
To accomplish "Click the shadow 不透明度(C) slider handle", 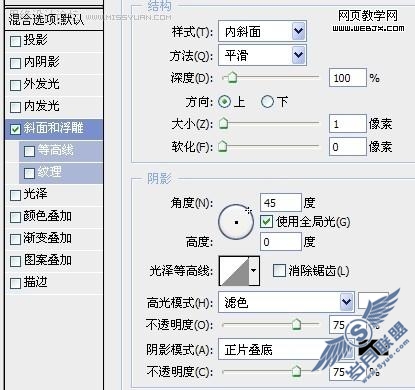I will (296, 371).
